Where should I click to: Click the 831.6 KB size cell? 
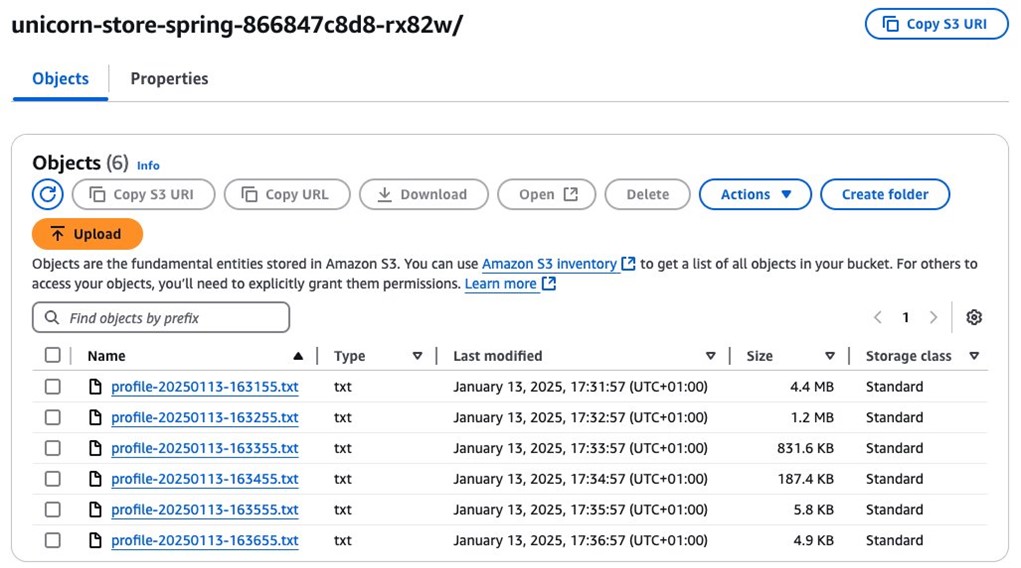(x=805, y=448)
